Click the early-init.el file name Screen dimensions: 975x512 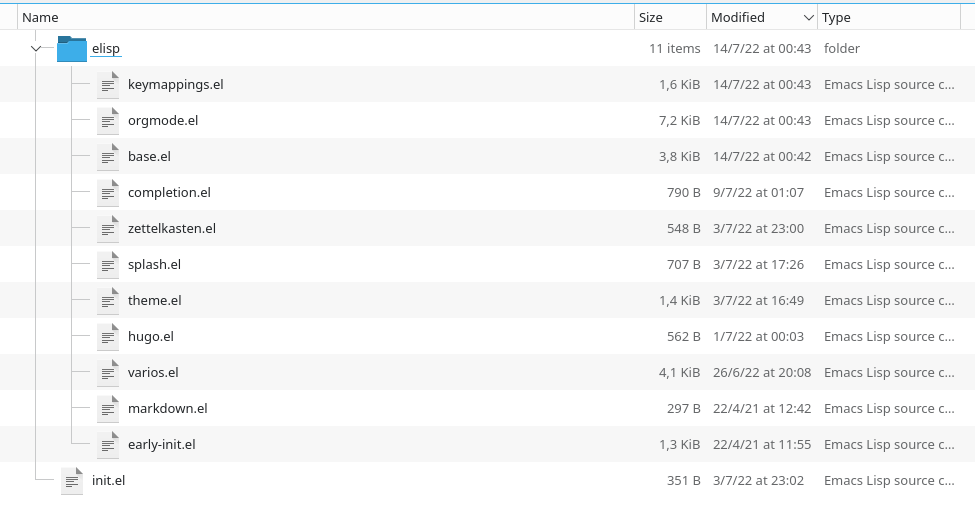(161, 445)
